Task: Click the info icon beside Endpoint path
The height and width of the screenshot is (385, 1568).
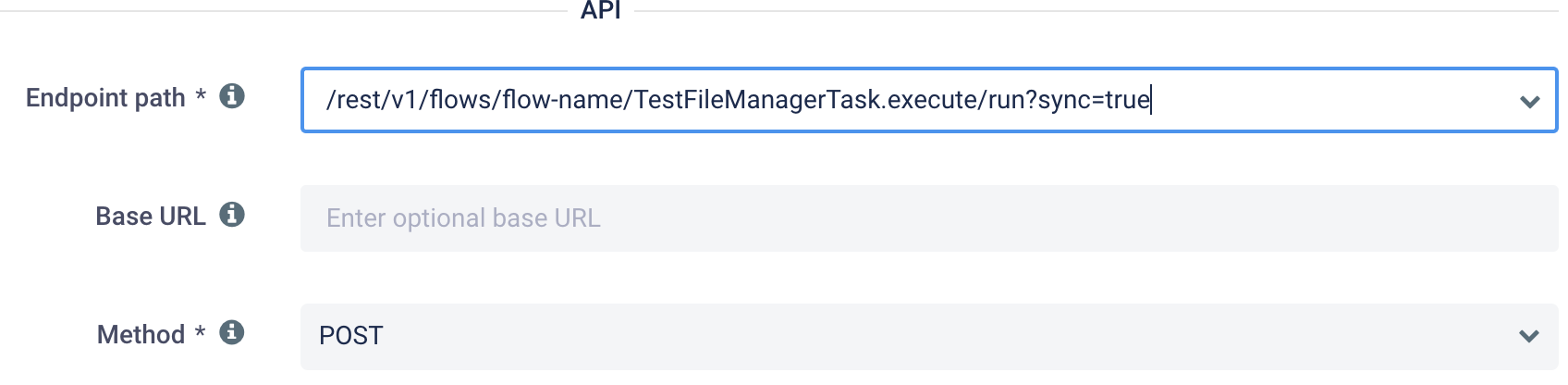Action: coord(232,95)
